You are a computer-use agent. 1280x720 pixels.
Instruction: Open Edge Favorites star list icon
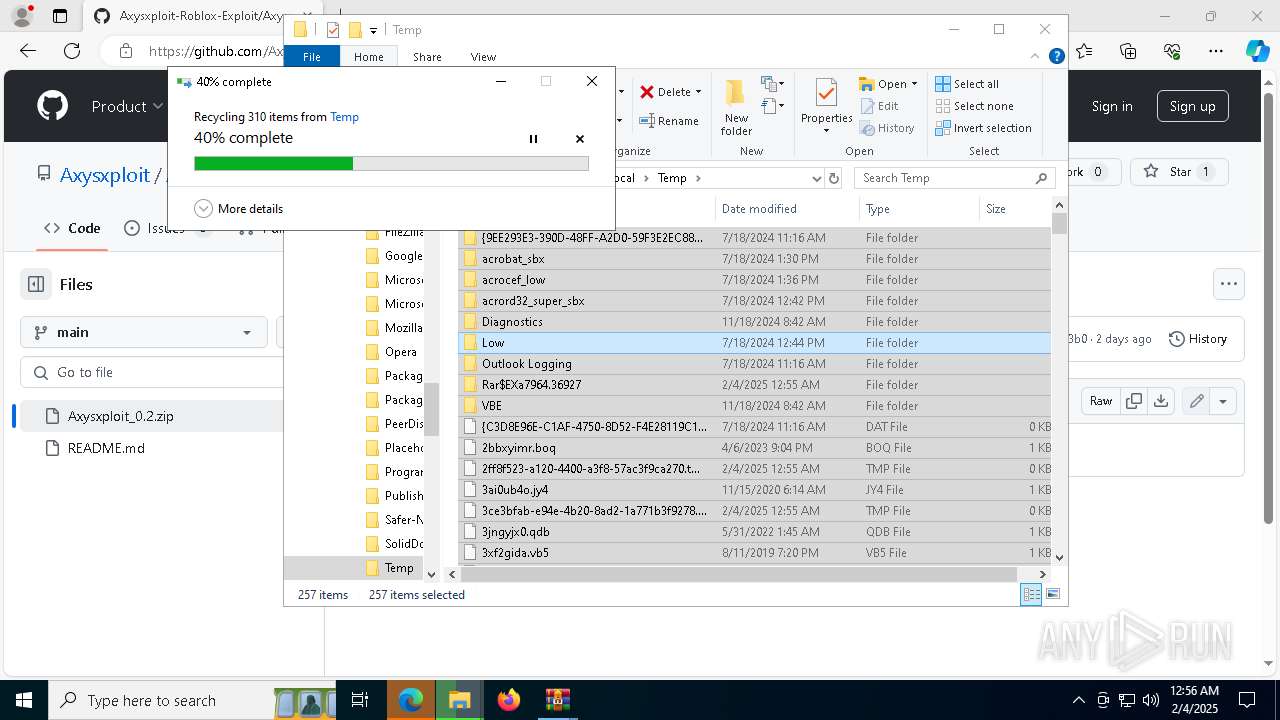[1085, 51]
